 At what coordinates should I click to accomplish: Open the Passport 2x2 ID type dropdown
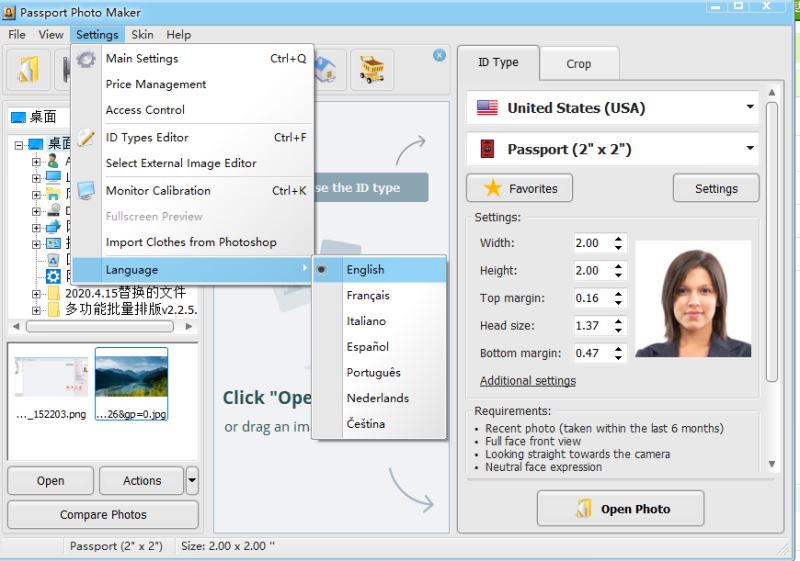613,149
